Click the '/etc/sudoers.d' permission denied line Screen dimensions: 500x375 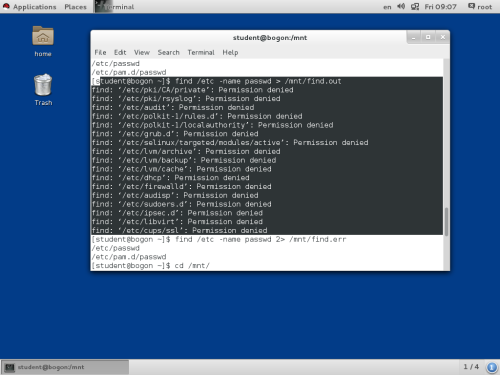[182, 204]
